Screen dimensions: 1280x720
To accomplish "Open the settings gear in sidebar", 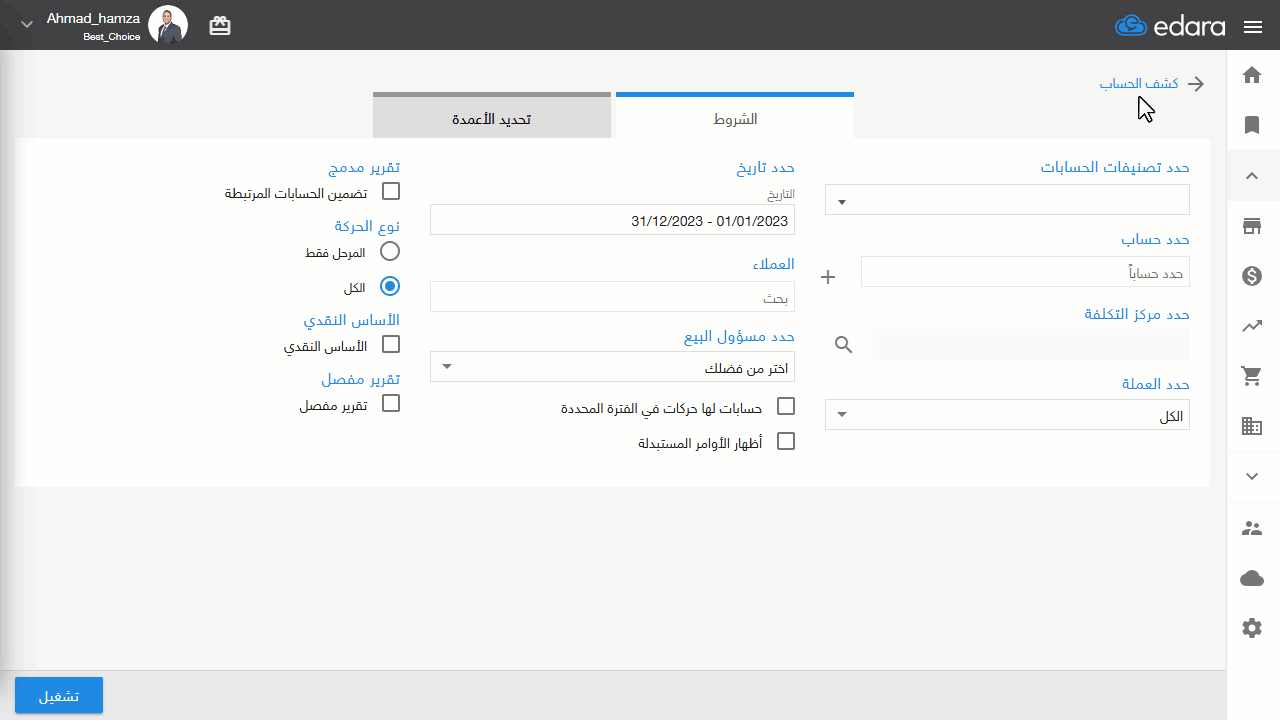I will click(1252, 628).
